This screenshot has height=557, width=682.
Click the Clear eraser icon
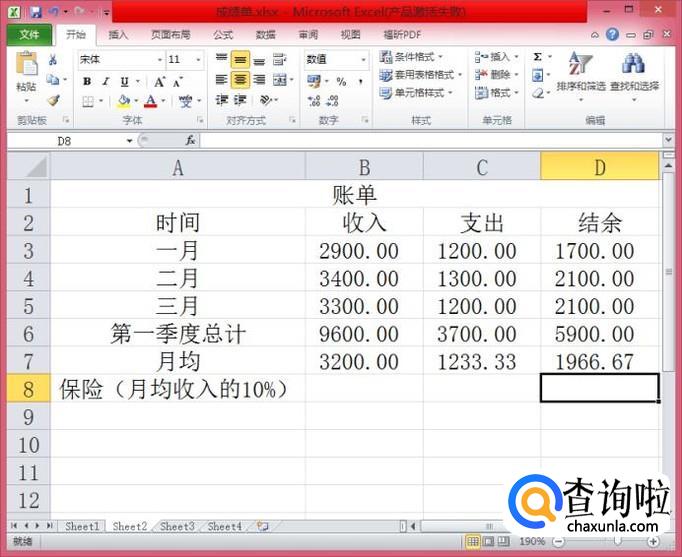538,93
